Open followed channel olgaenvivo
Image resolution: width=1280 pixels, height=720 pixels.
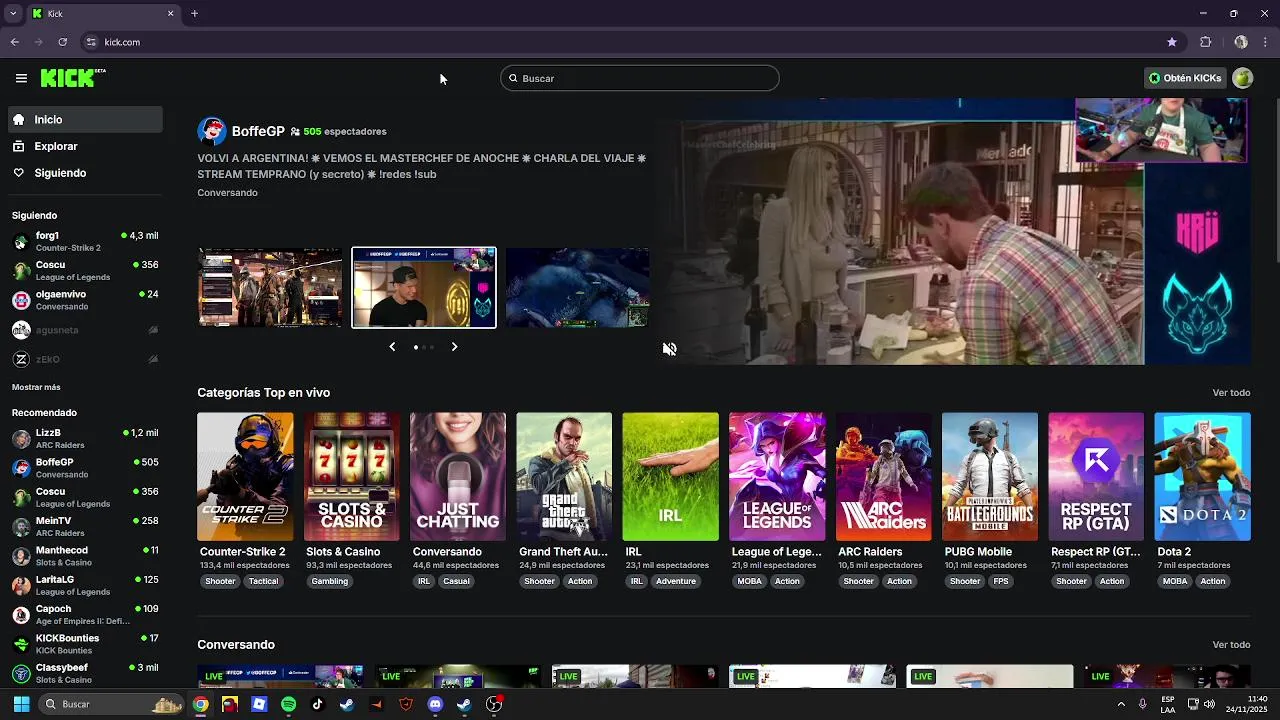click(x=85, y=300)
